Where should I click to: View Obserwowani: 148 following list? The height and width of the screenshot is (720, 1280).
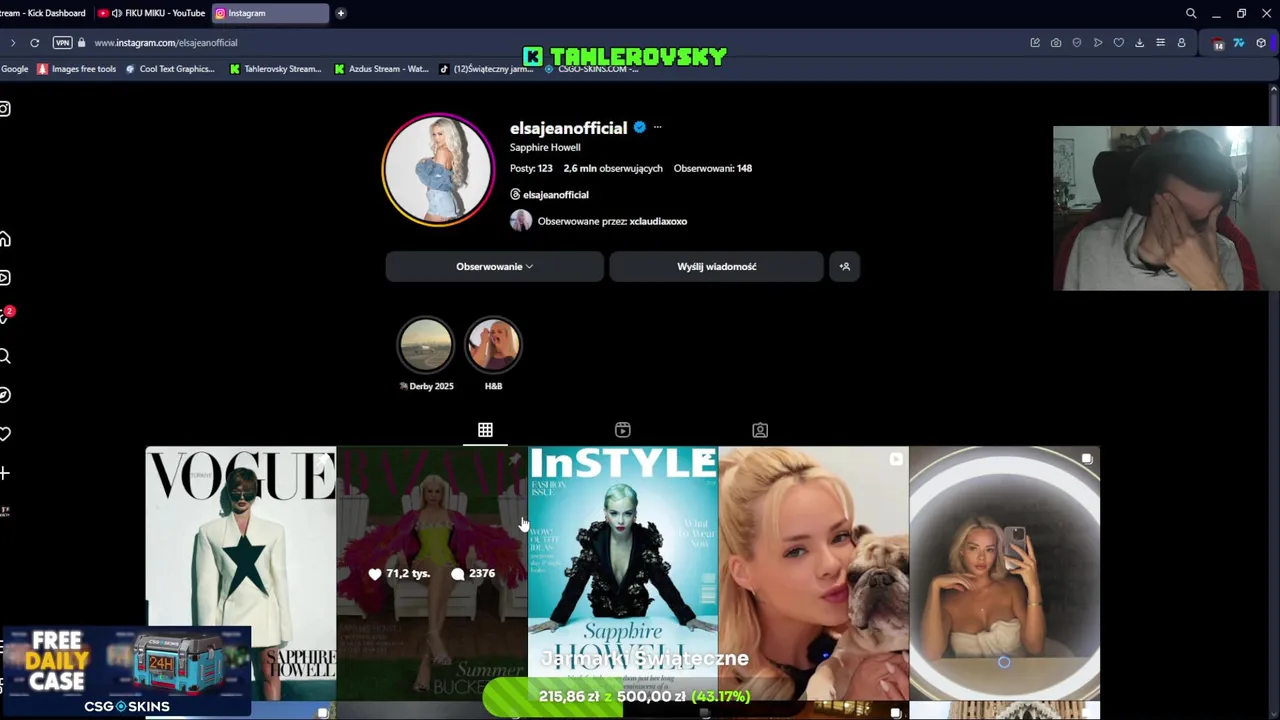click(x=713, y=168)
